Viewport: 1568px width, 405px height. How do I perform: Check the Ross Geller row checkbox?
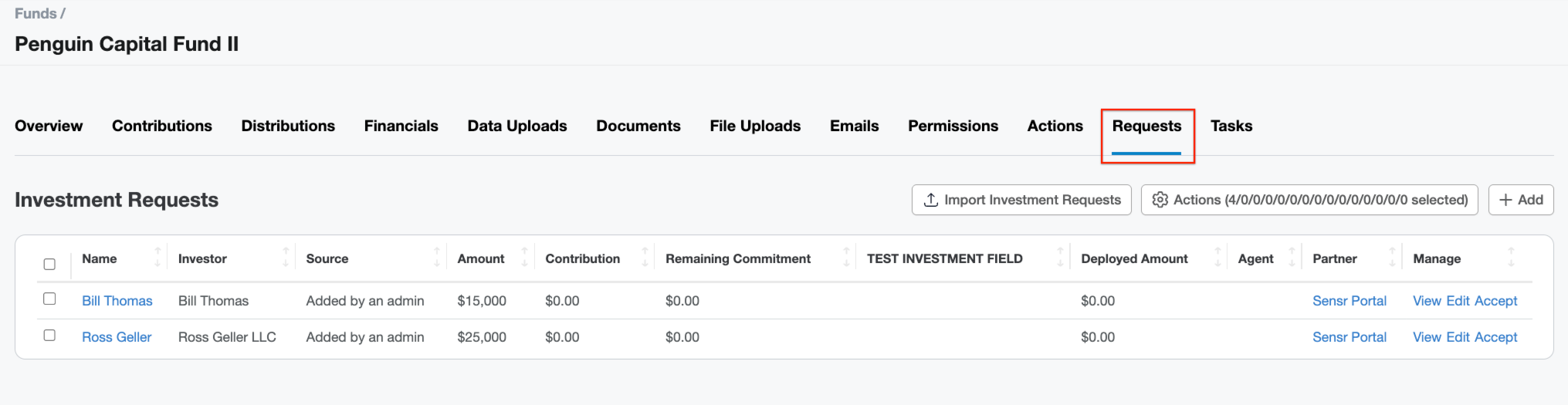(49, 336)
